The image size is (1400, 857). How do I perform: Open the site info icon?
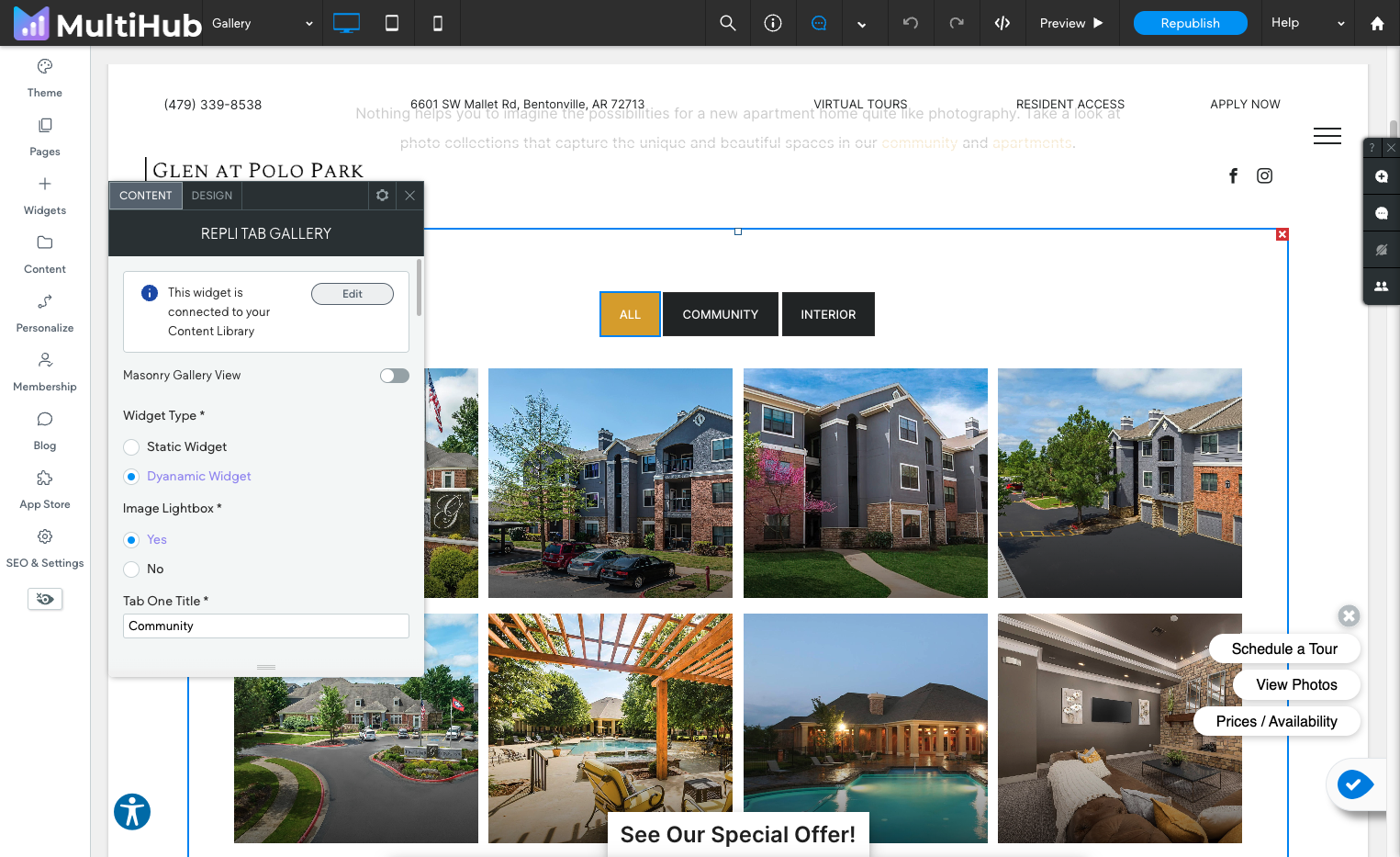pos(773,23)
